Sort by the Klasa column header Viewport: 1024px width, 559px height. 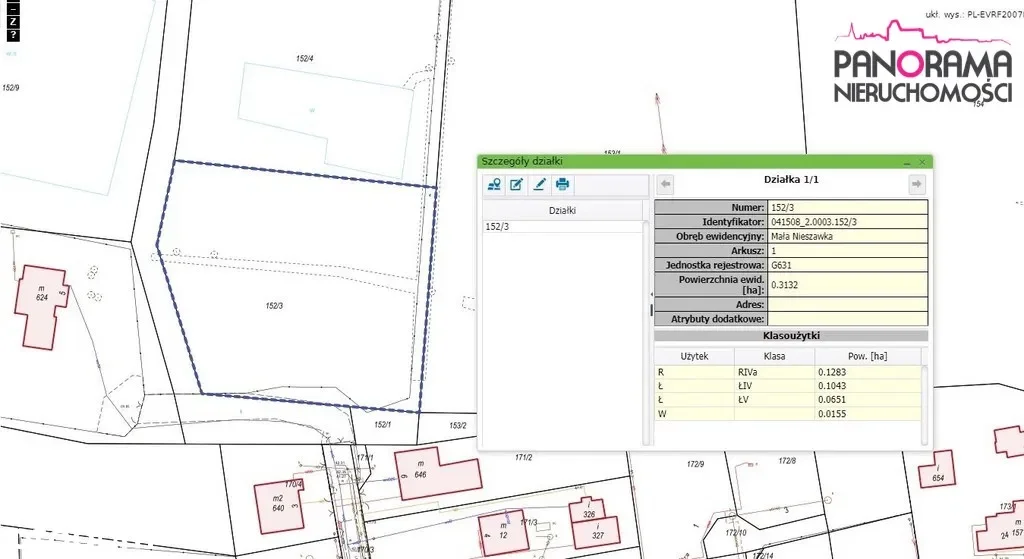tap(773, 356)
